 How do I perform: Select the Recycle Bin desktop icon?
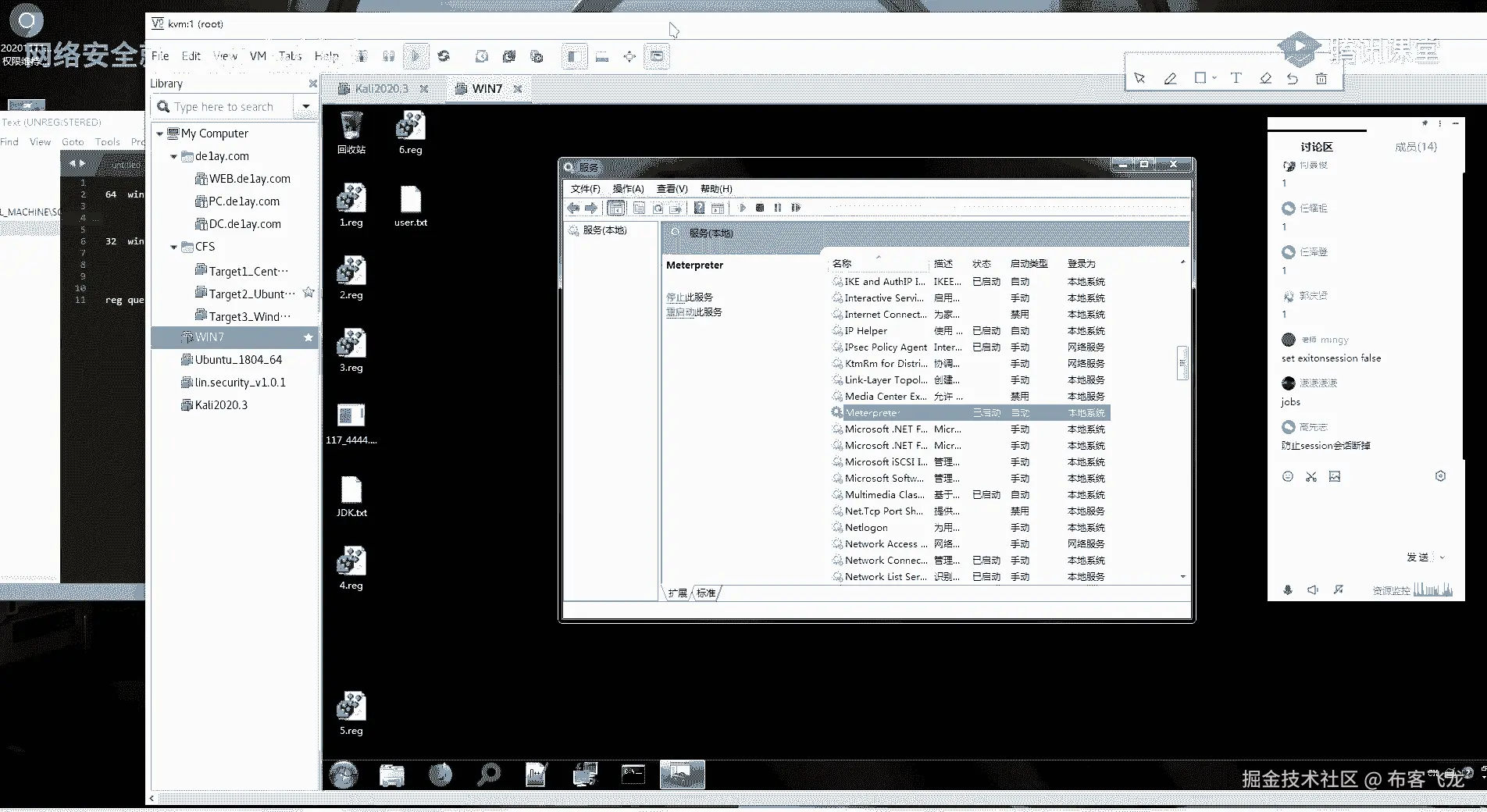pyautogui.click(x=351, y=133)
